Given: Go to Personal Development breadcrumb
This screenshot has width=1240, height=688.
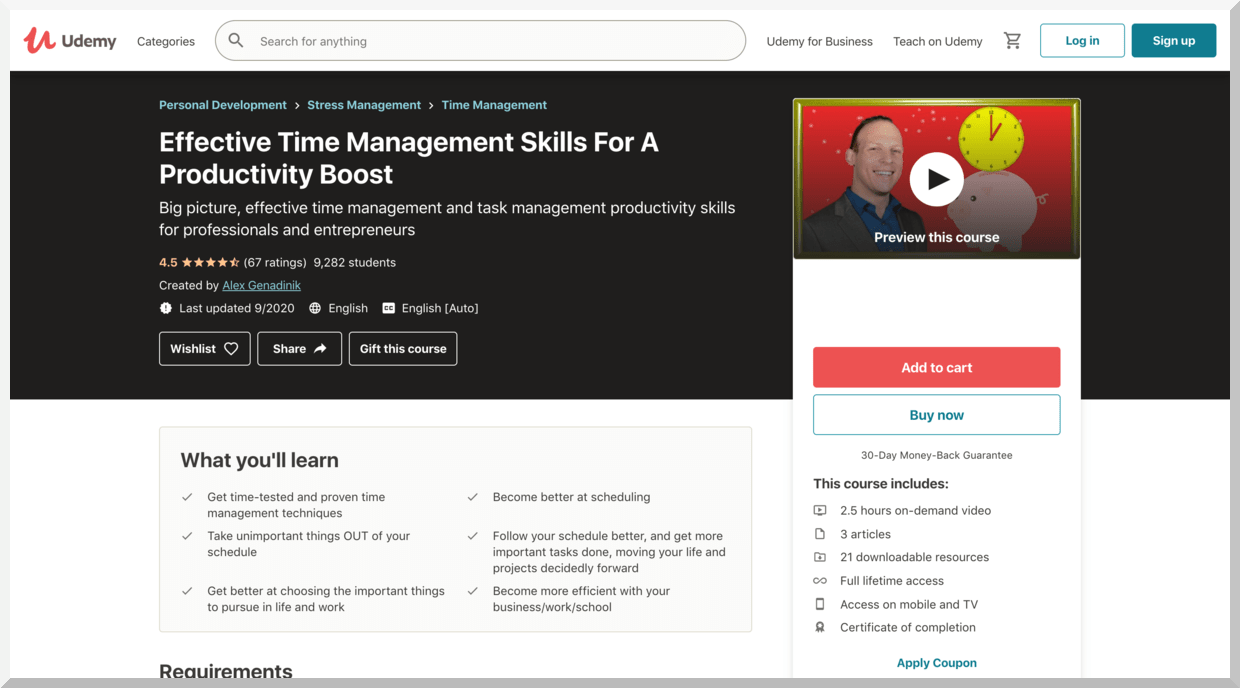Looking at the screenshot, I should 222,105.
